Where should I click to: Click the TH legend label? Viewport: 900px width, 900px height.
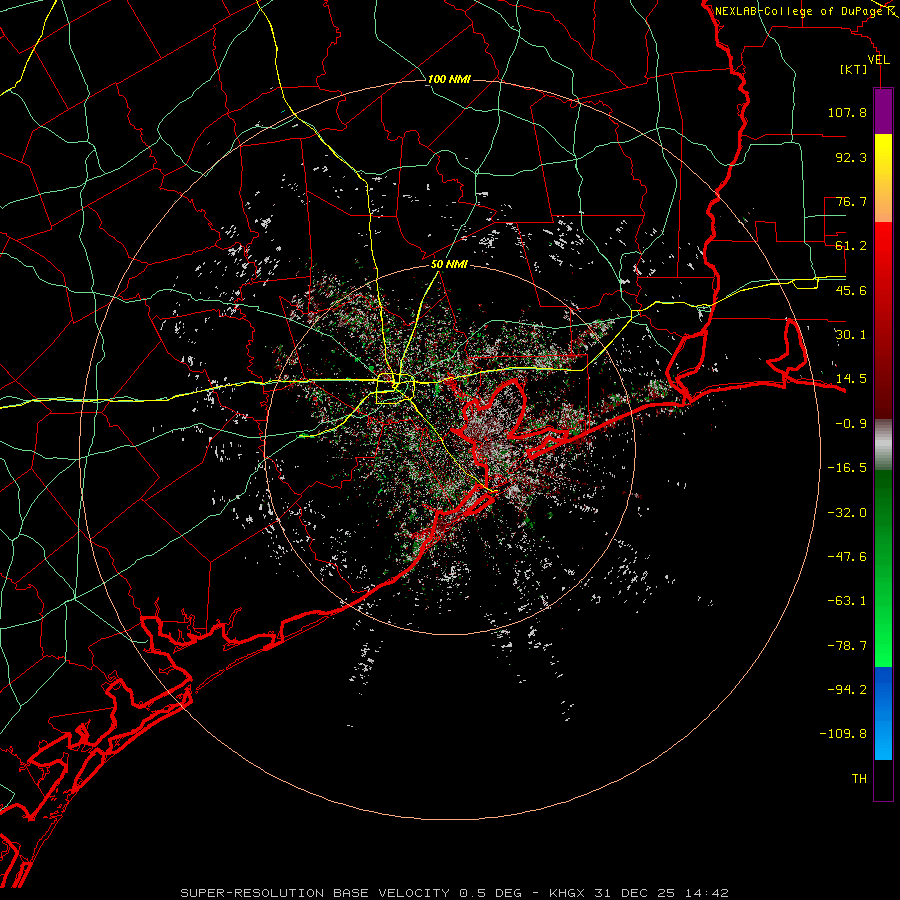[x=859, y=779]
